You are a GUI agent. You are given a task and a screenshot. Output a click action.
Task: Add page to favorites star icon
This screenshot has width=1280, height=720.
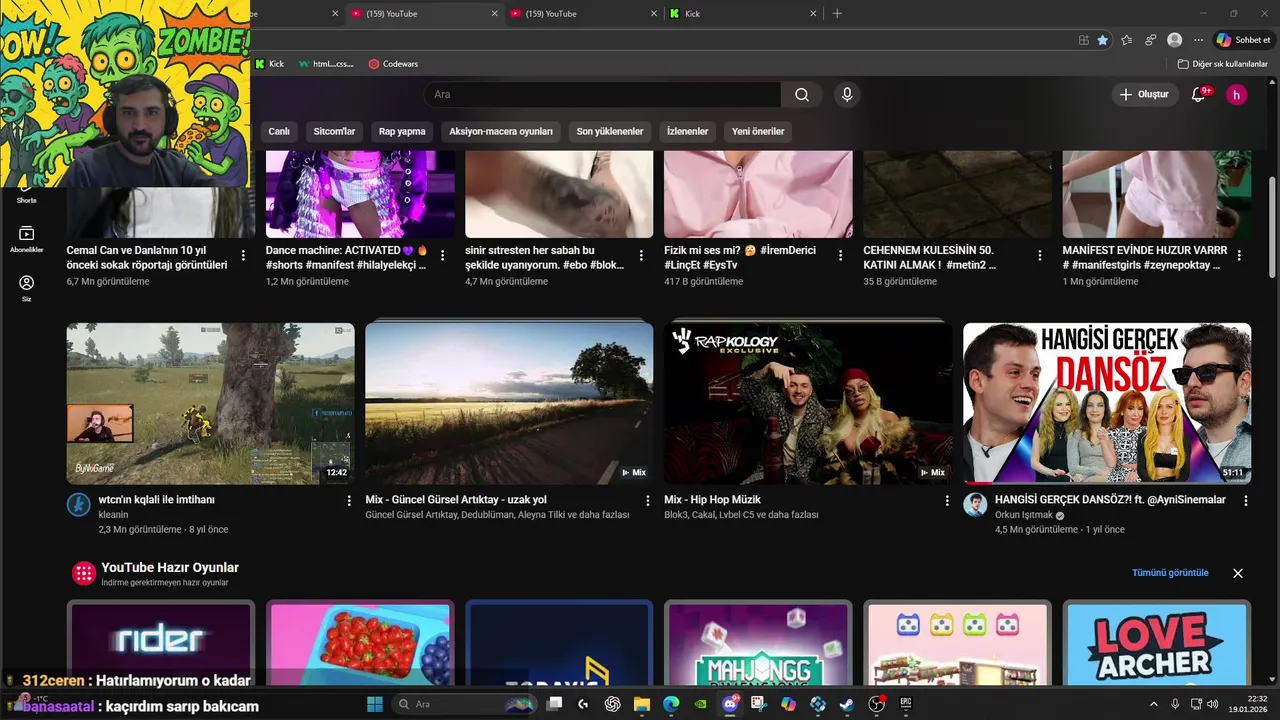click(x=1102, y=40)
